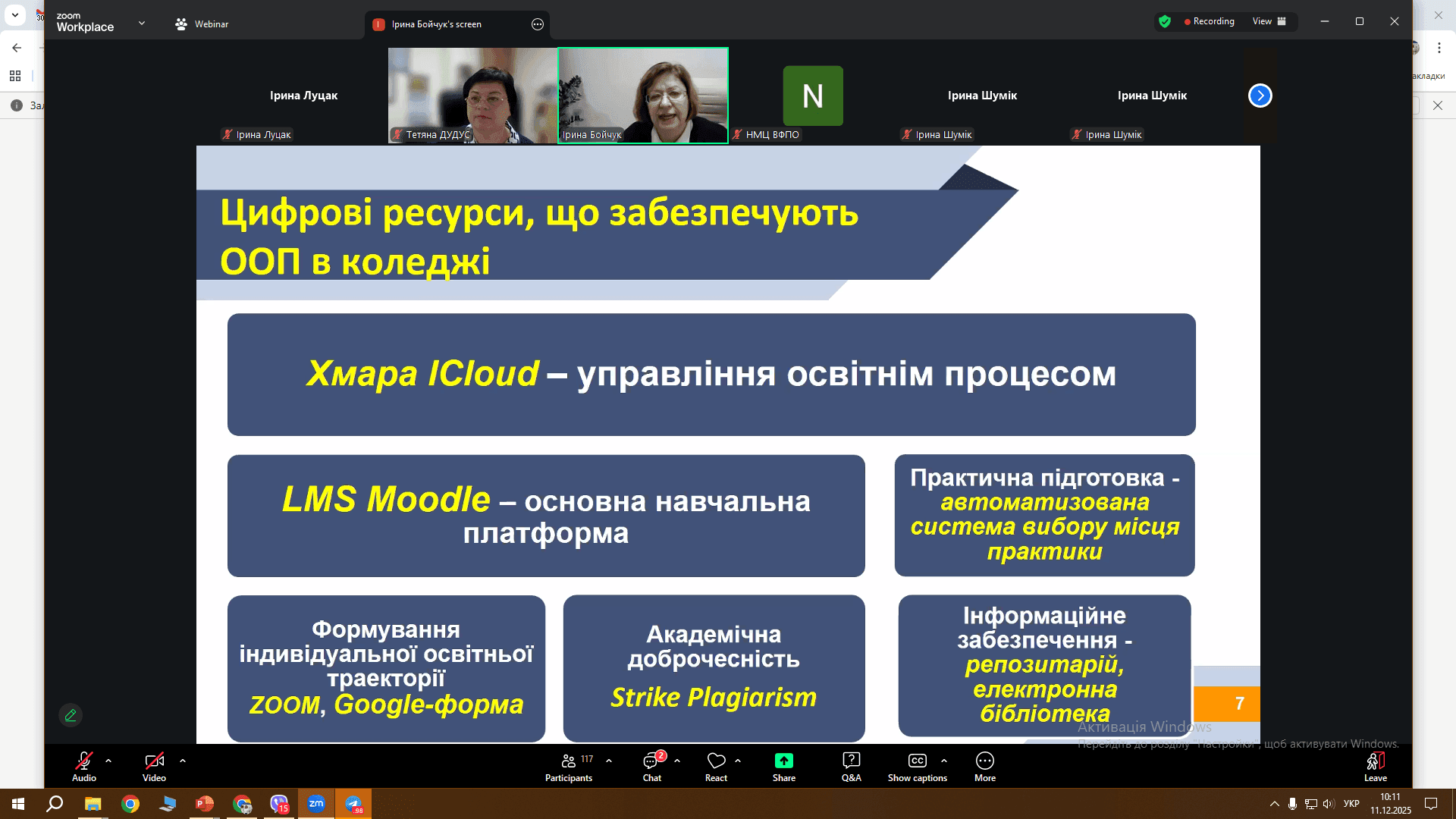The image size is (1456, 819).
Task: Open the More options menu
Action: [x=985, y=766]
